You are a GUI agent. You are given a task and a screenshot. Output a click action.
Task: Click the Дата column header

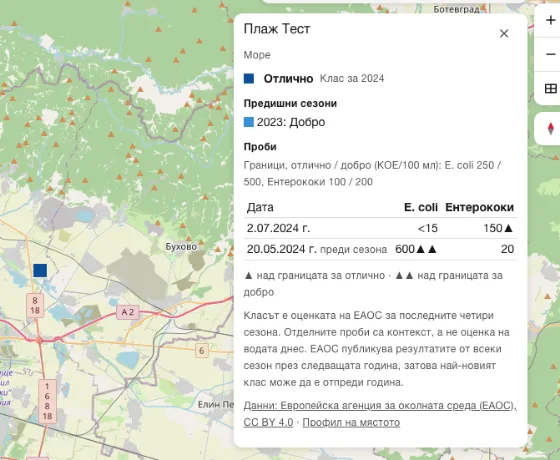[260, 207]
